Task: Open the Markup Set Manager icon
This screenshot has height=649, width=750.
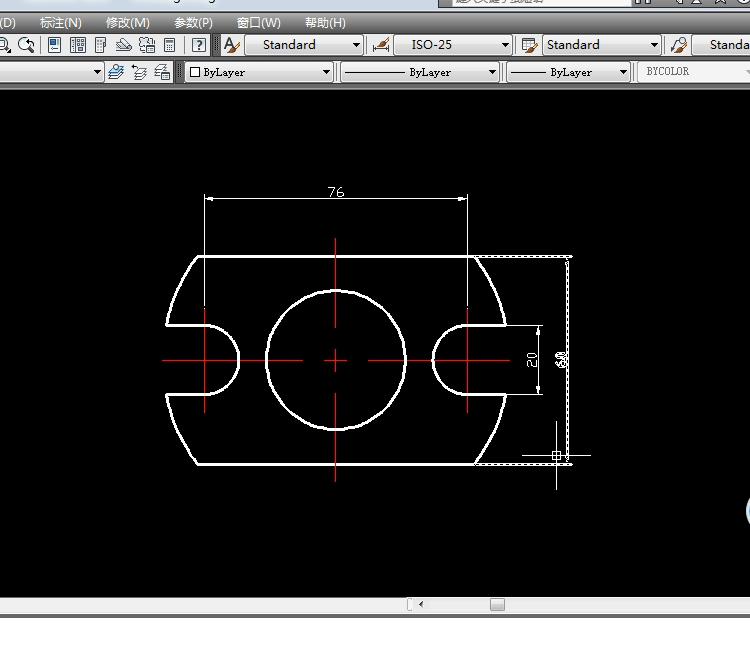Action: coord(147,45)
